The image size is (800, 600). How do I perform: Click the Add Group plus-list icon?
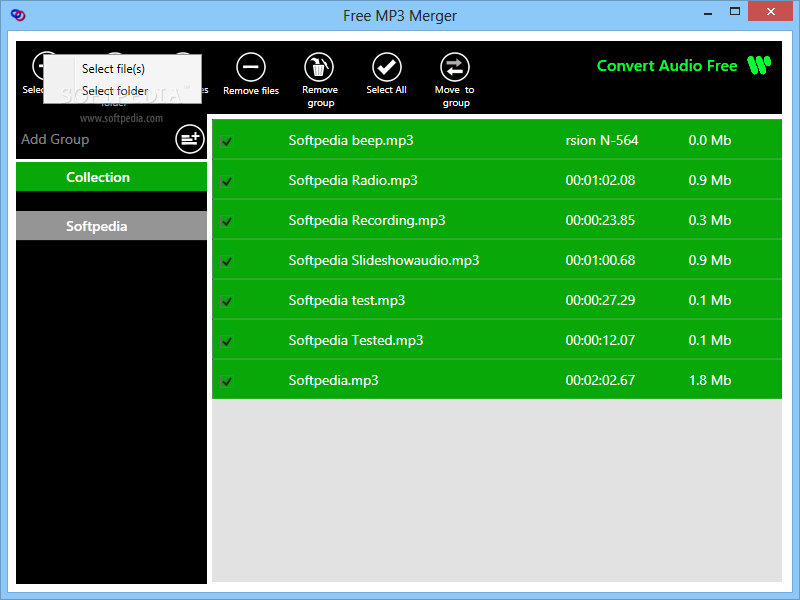click(190, 139)
